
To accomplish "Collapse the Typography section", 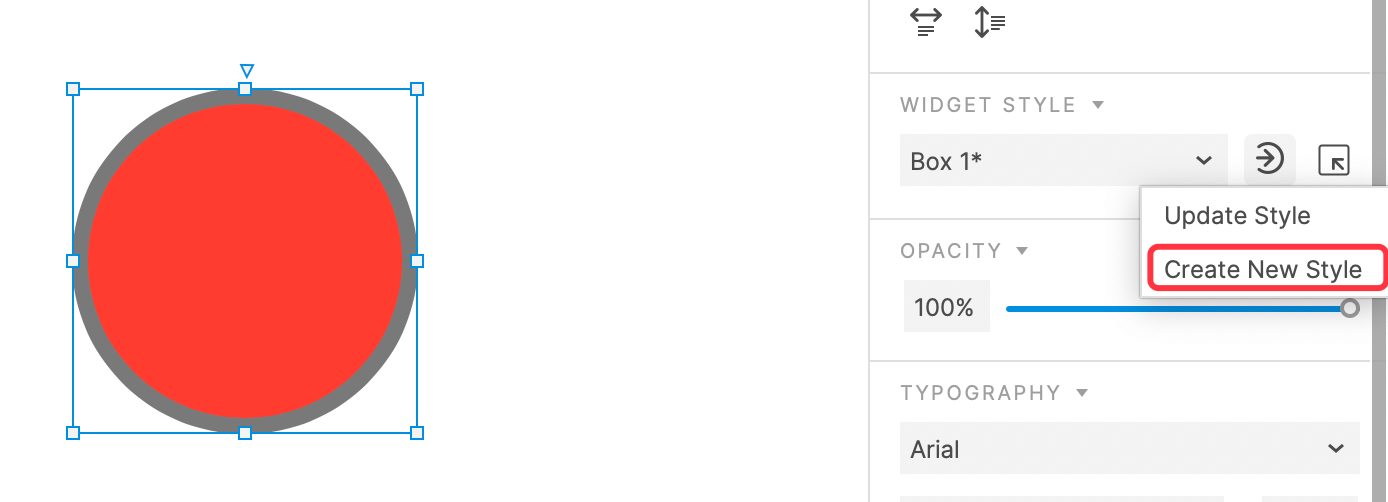I will coord(1081,393).
